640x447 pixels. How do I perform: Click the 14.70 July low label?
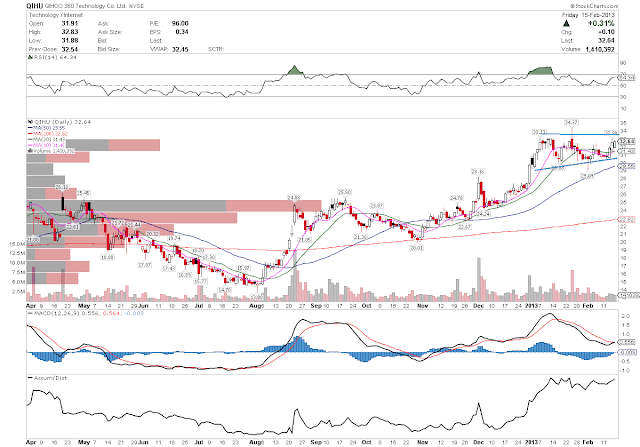tap(224, 289)
